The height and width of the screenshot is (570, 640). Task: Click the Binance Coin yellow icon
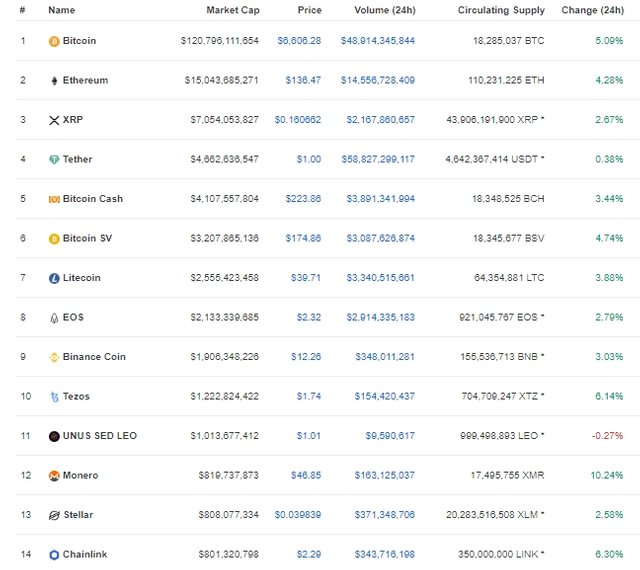(x=54, y=357)
